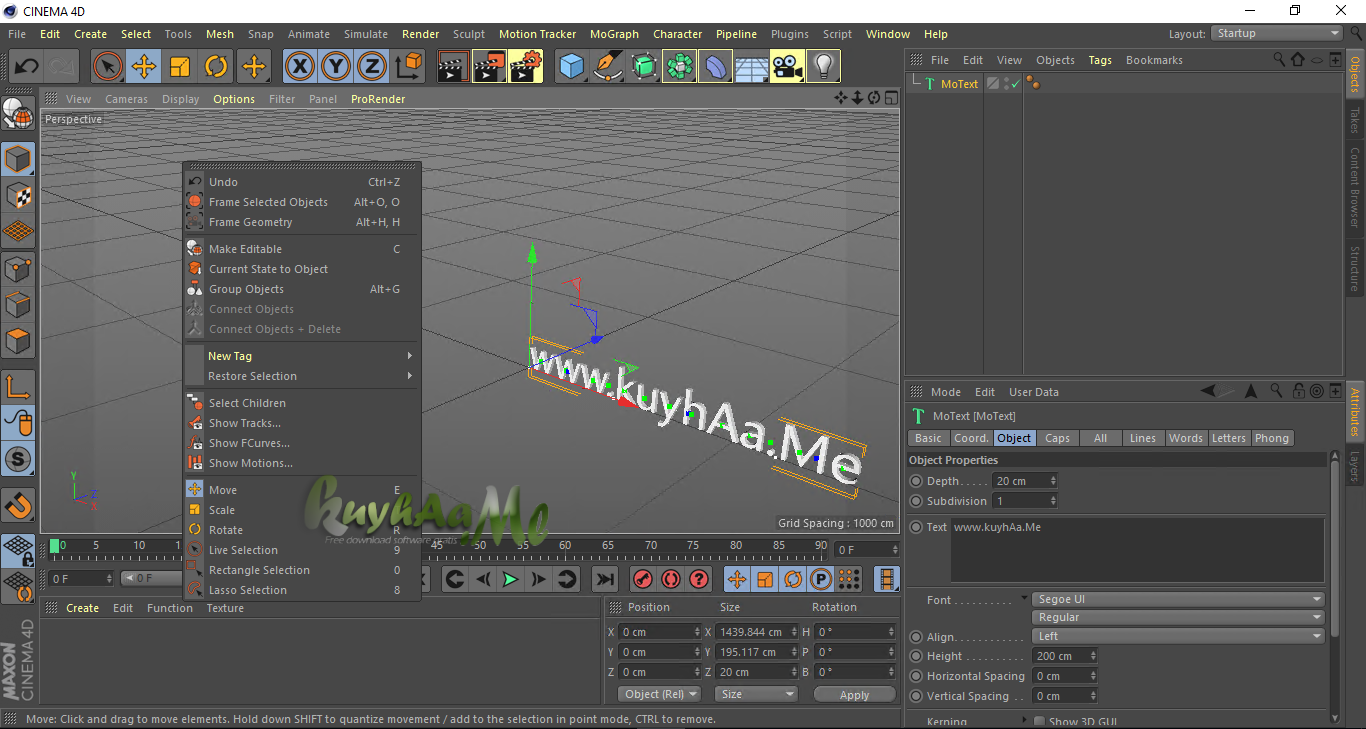The image size is (1366, 729).
Task: Switch the Coordinate System icon
Action: 408,67
